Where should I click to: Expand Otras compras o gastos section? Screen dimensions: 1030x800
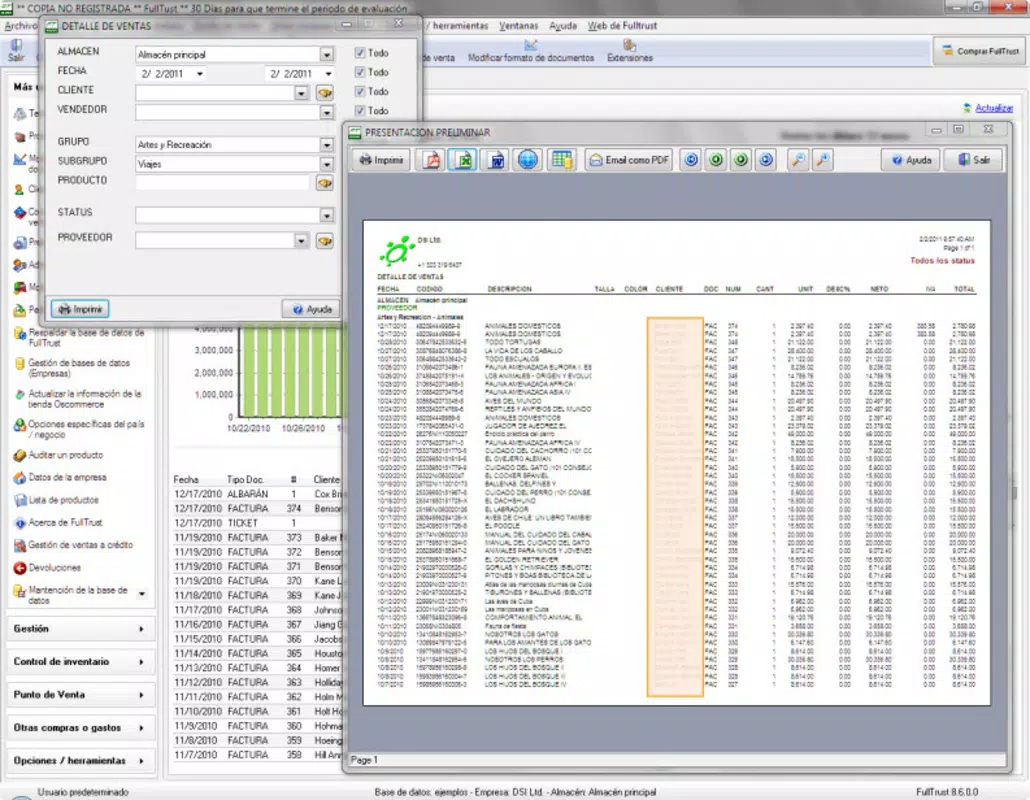tap(80, 728)
